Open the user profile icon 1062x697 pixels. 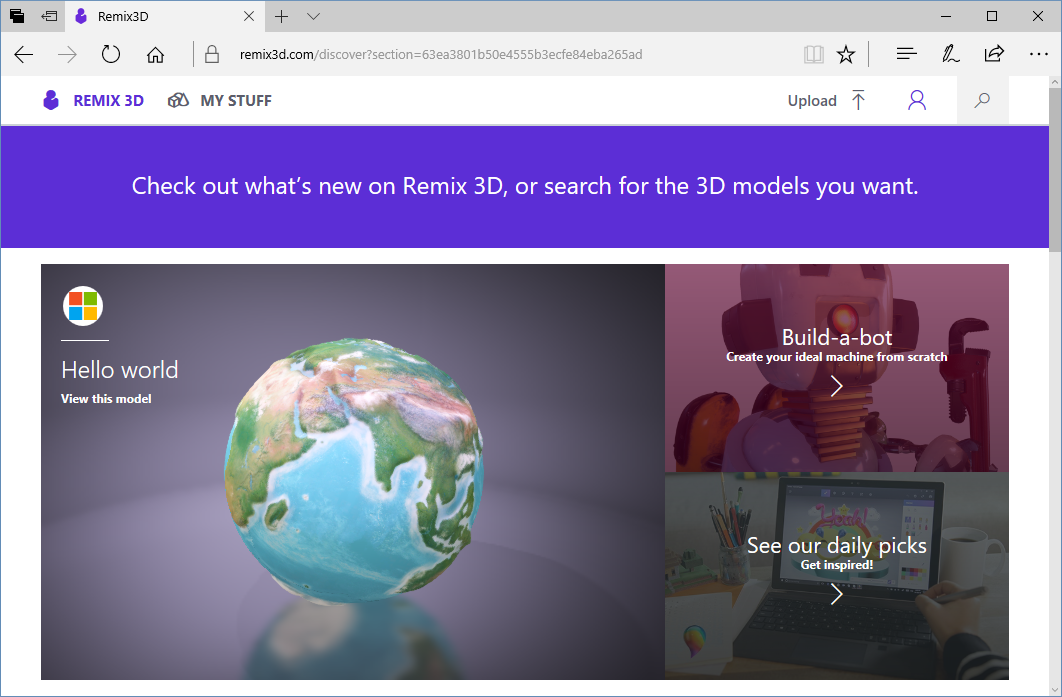[917, 100]
